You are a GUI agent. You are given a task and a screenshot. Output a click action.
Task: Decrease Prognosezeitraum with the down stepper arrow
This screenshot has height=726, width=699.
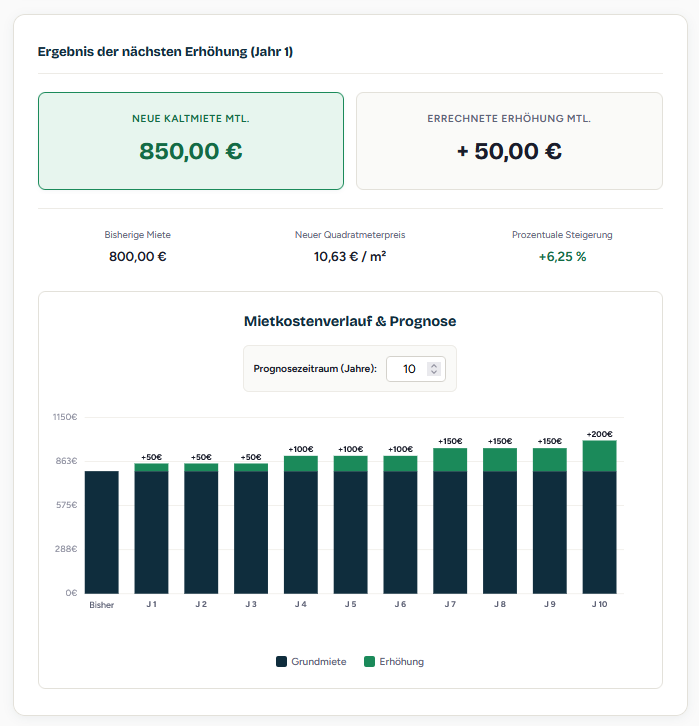433,373
